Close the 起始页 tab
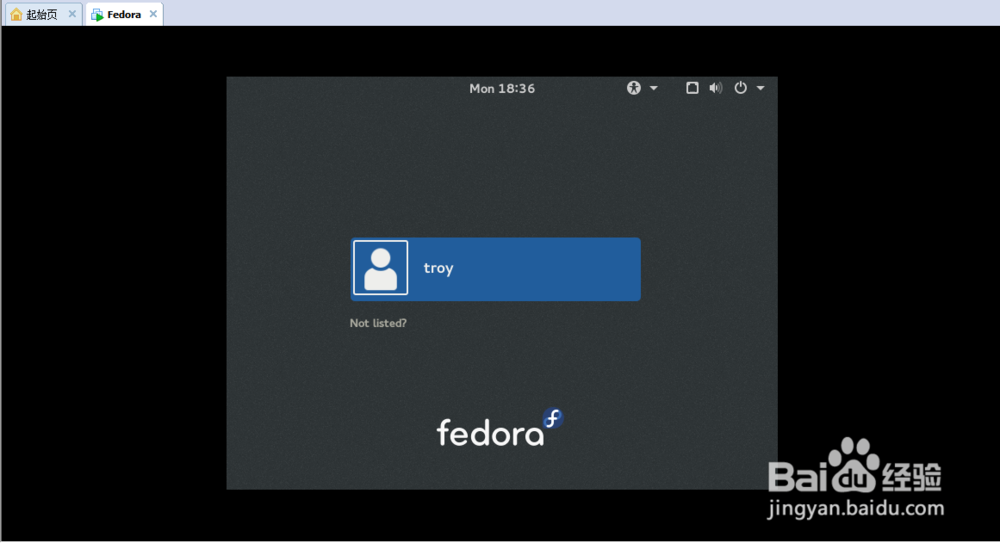 72,13
